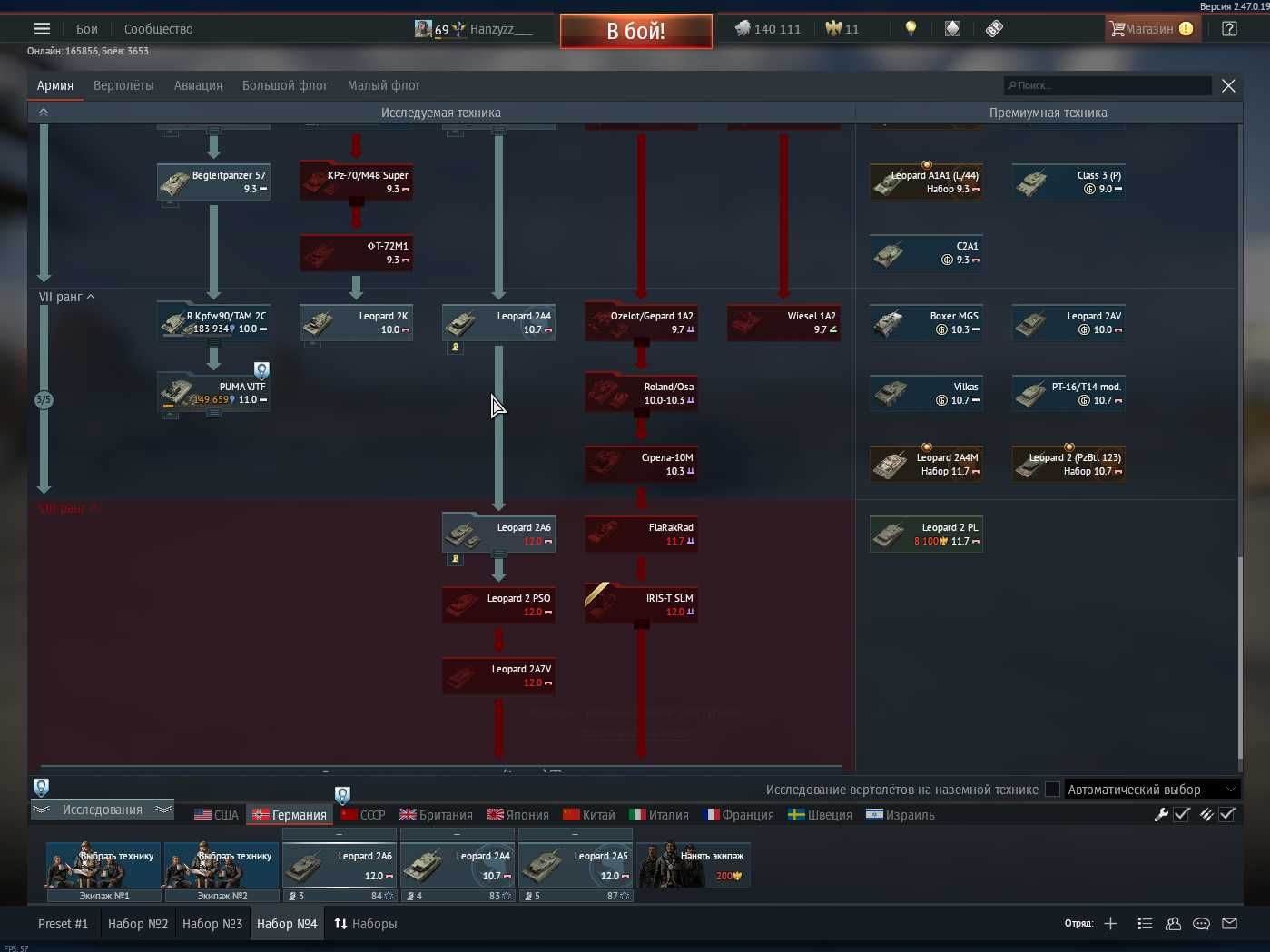Select Набор №3 preset
The width and height of the screenshot is (1270, 952).
(x=212, y=924)
